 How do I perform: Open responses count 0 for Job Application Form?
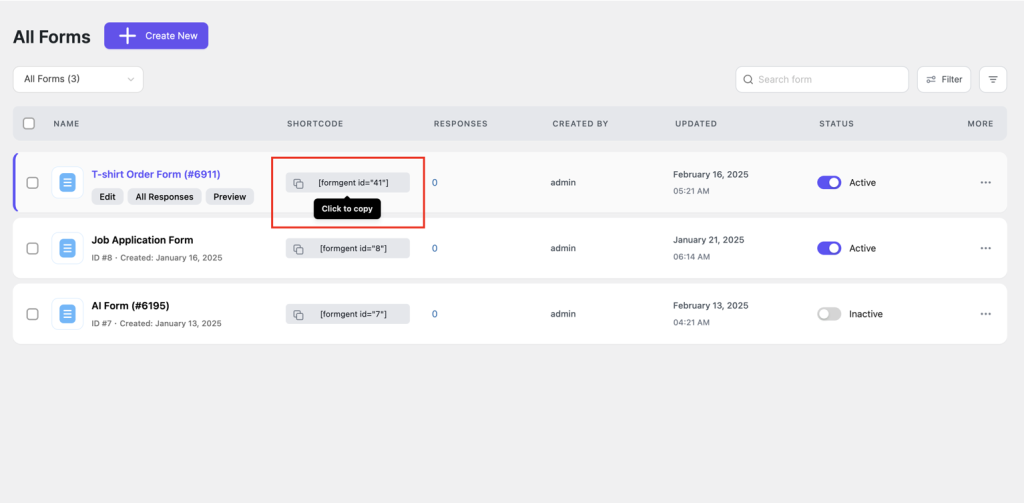[434, 248]
